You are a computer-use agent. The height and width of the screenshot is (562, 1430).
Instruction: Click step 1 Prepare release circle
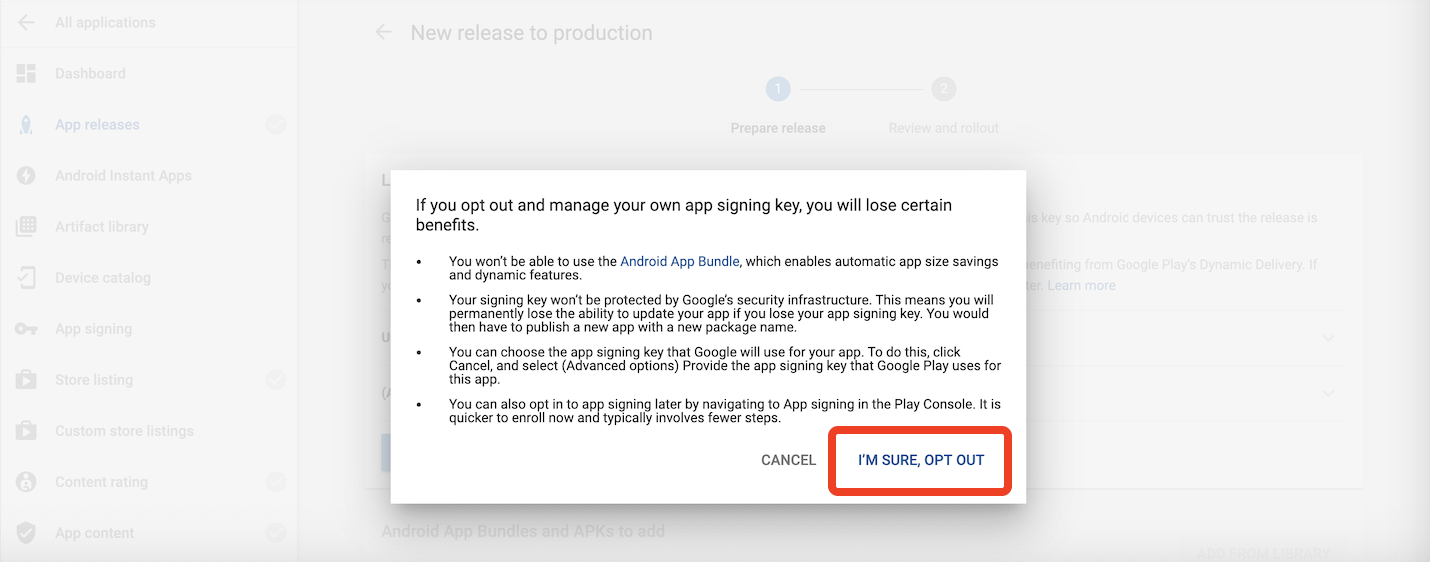[x=778, y=90]
